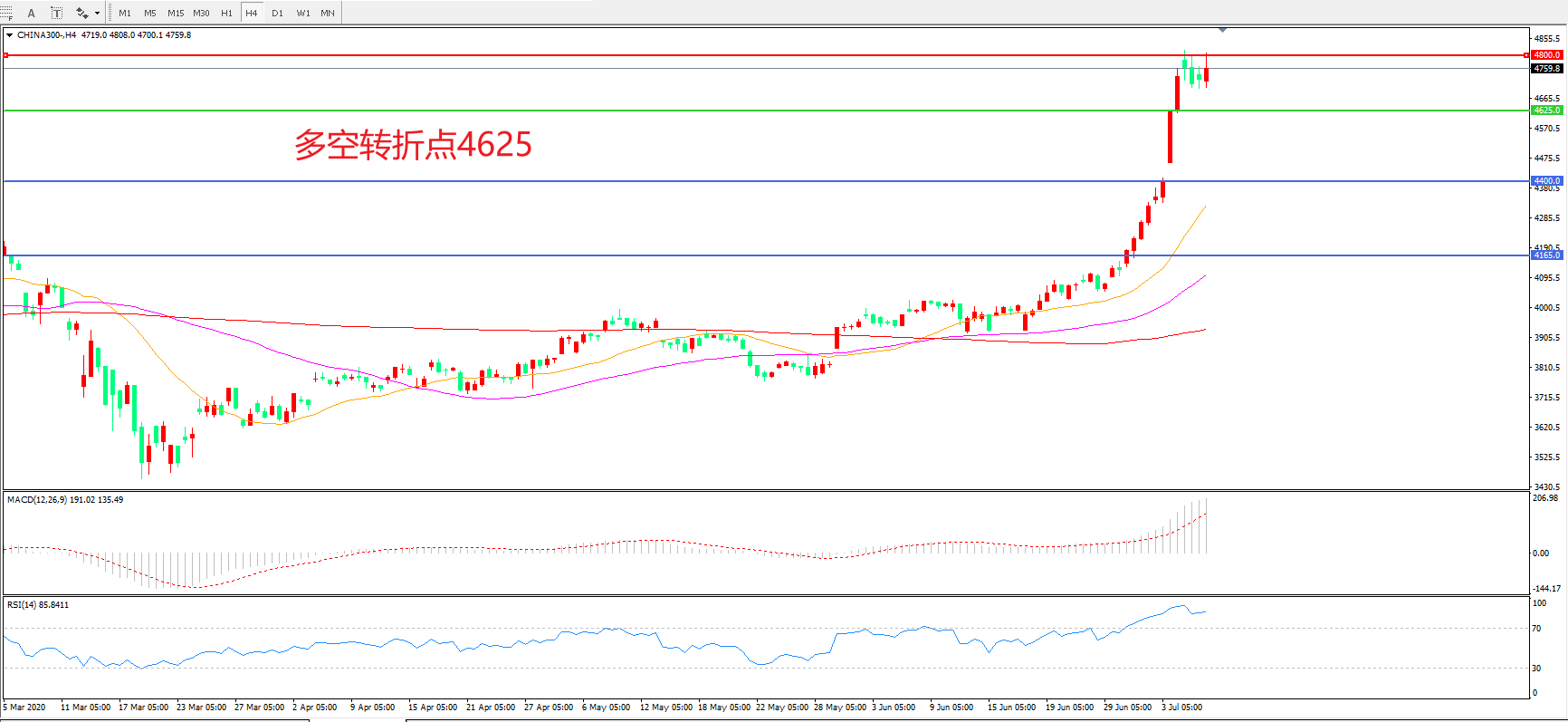This screenshot has width=1568, height=722.
Task: Open arrows tool dropdown arrow
Action: tap(97, 13)
